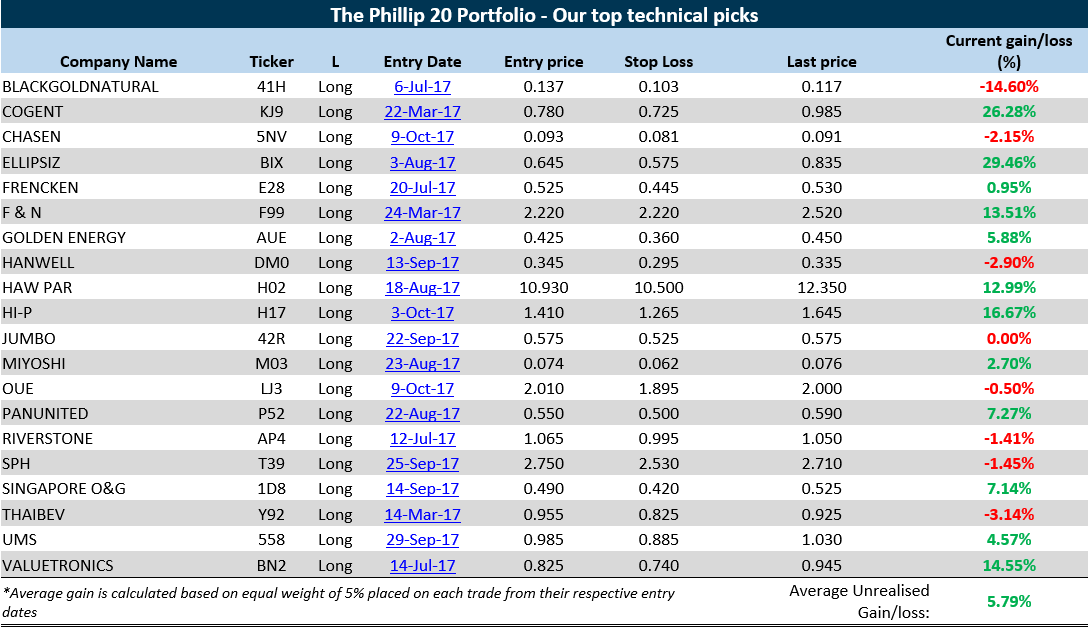The width and height of the screenshot is (1088, 628).
Task: Follow the 14-Sep-17 SINGAPORE O&G link
Action: tap(422, 489)
